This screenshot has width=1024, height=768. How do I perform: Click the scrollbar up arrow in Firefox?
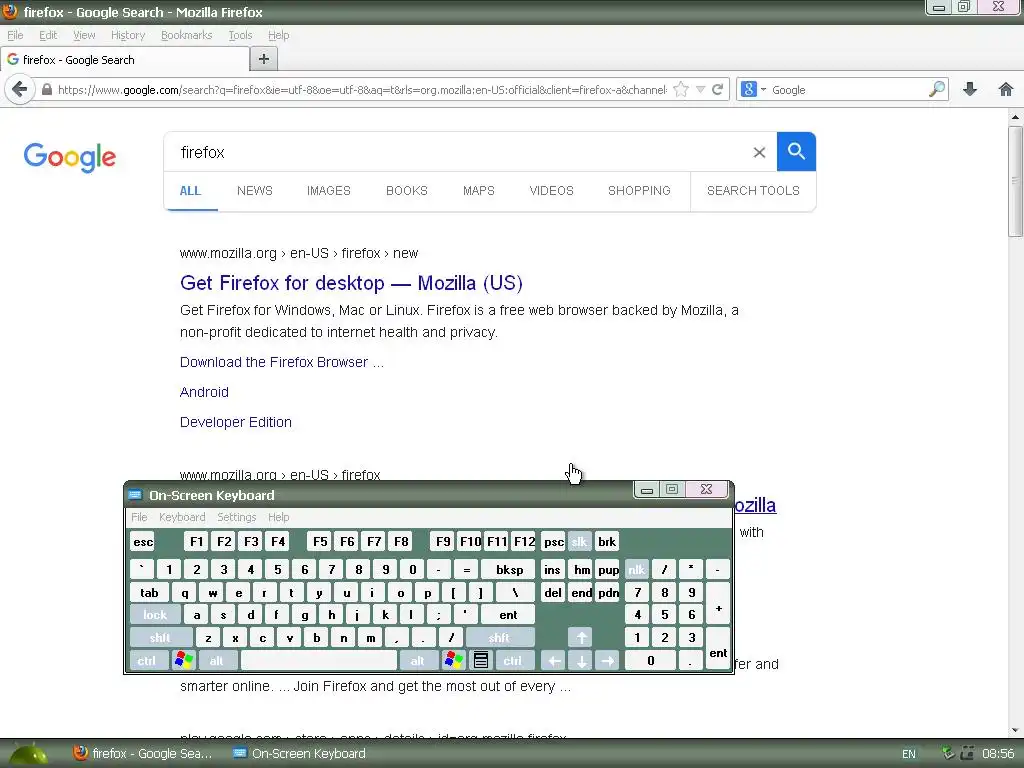tap(1015, 118)
